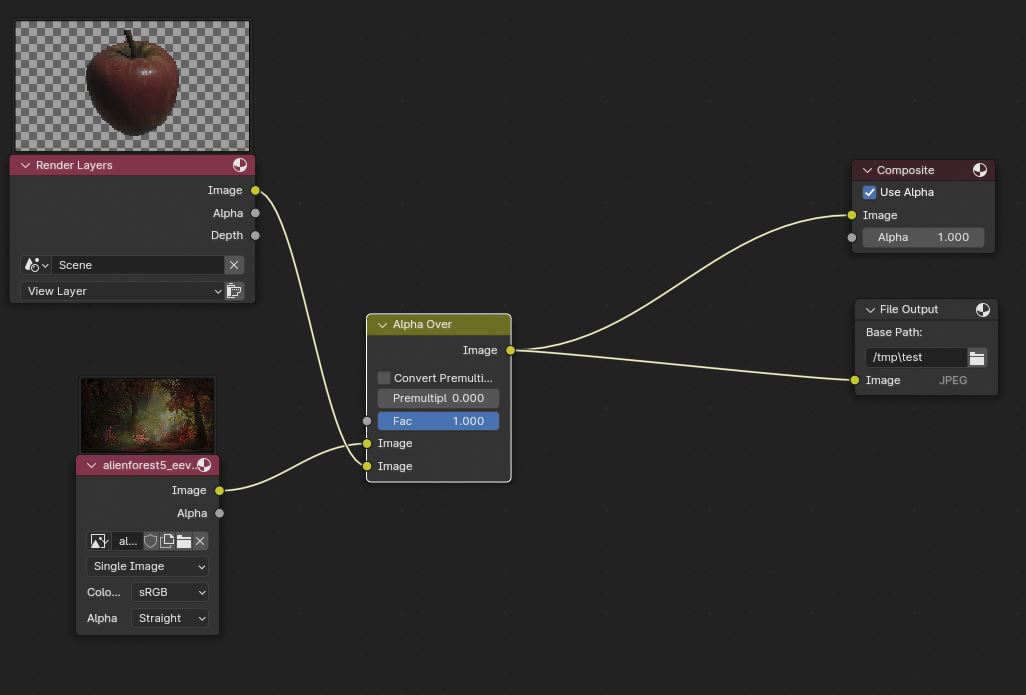Collapse the File Output node

point(869,310)
